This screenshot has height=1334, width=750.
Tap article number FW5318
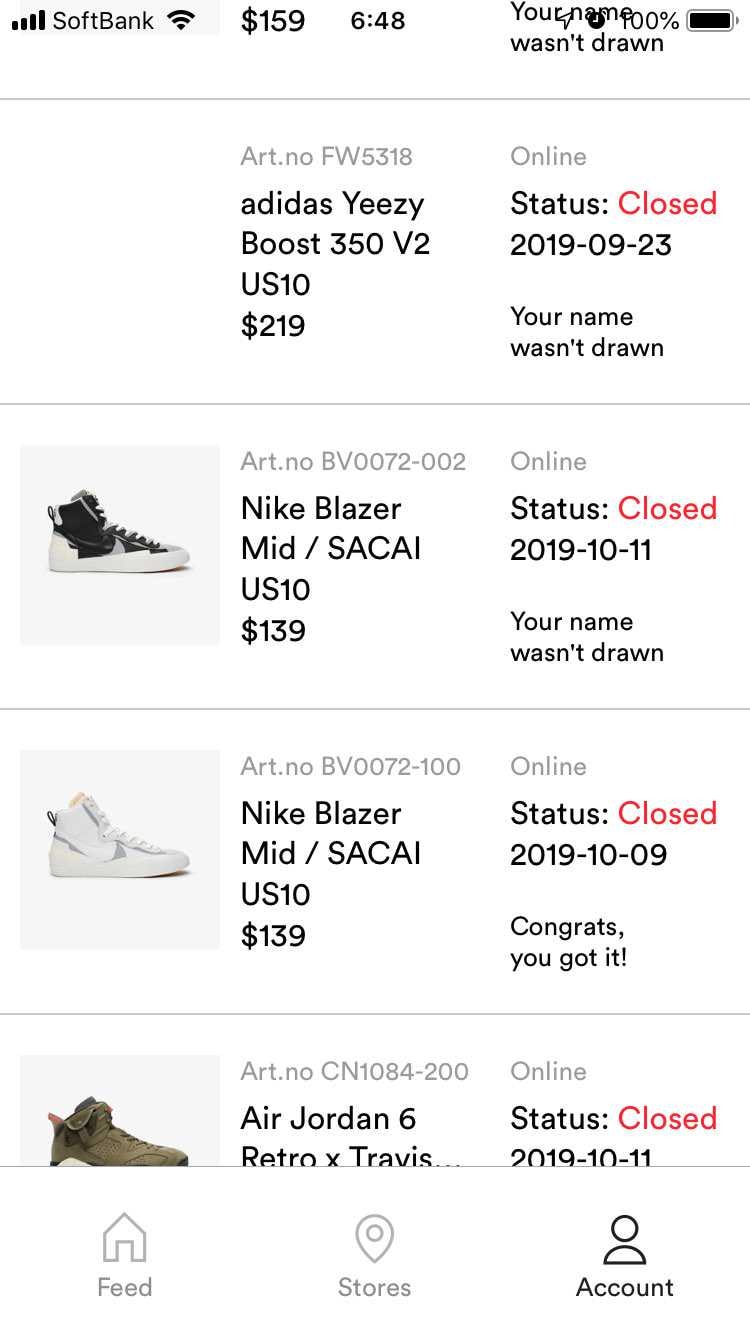pos(326,157)
